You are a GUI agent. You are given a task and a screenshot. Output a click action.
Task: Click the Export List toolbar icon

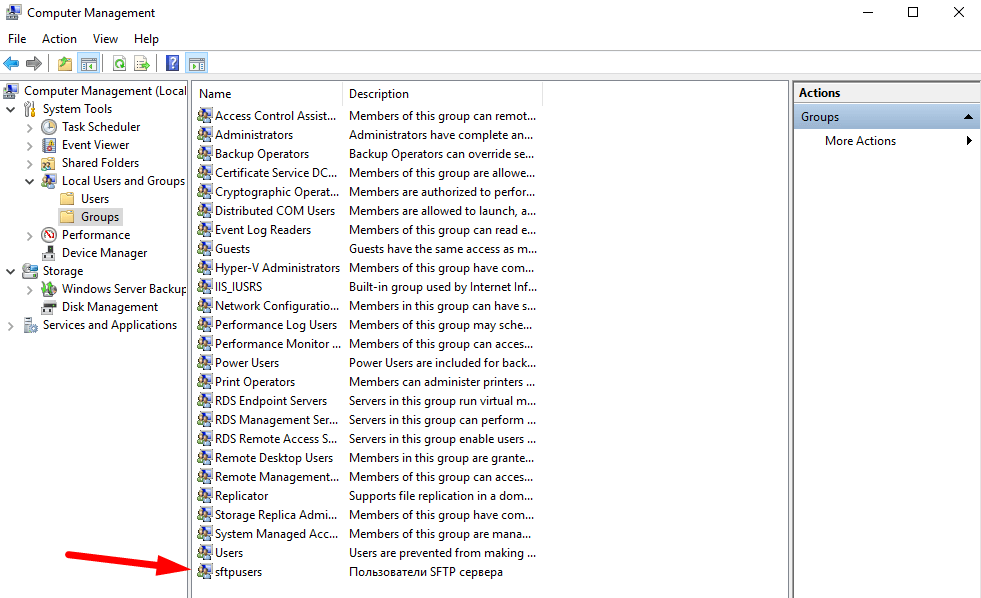tap(142, 63)
